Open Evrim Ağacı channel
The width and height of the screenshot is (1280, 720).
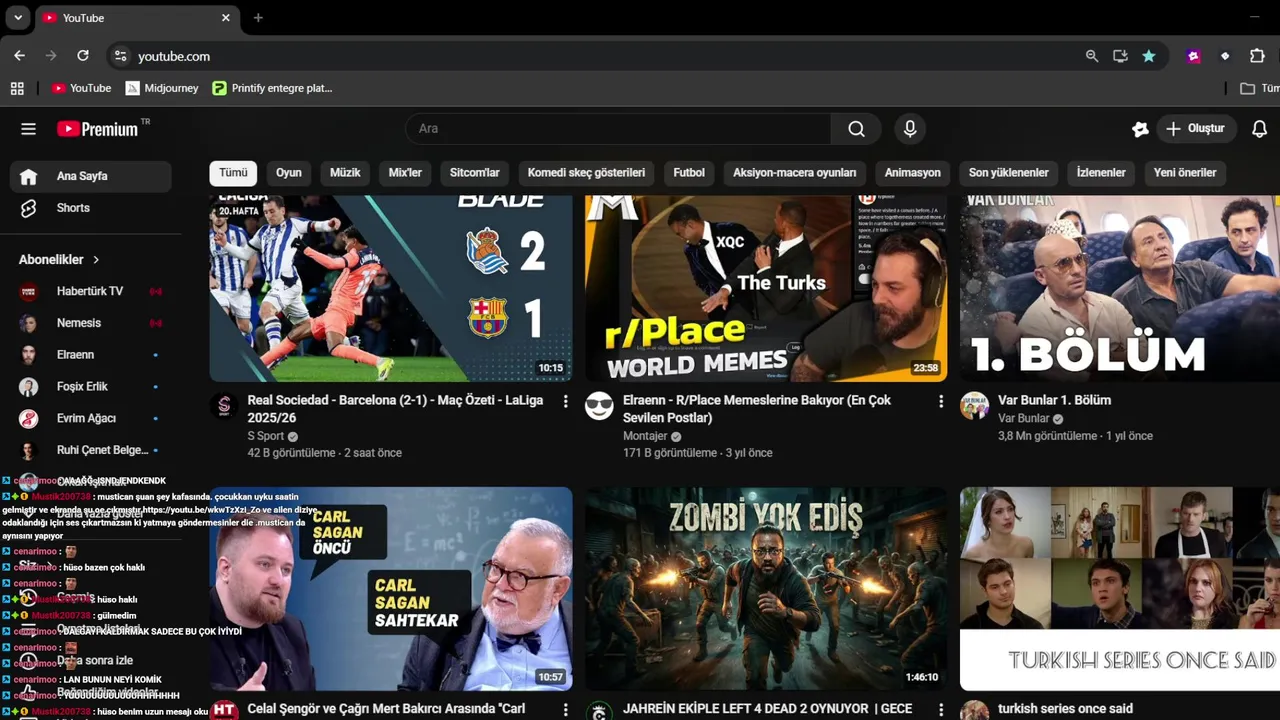91,418
